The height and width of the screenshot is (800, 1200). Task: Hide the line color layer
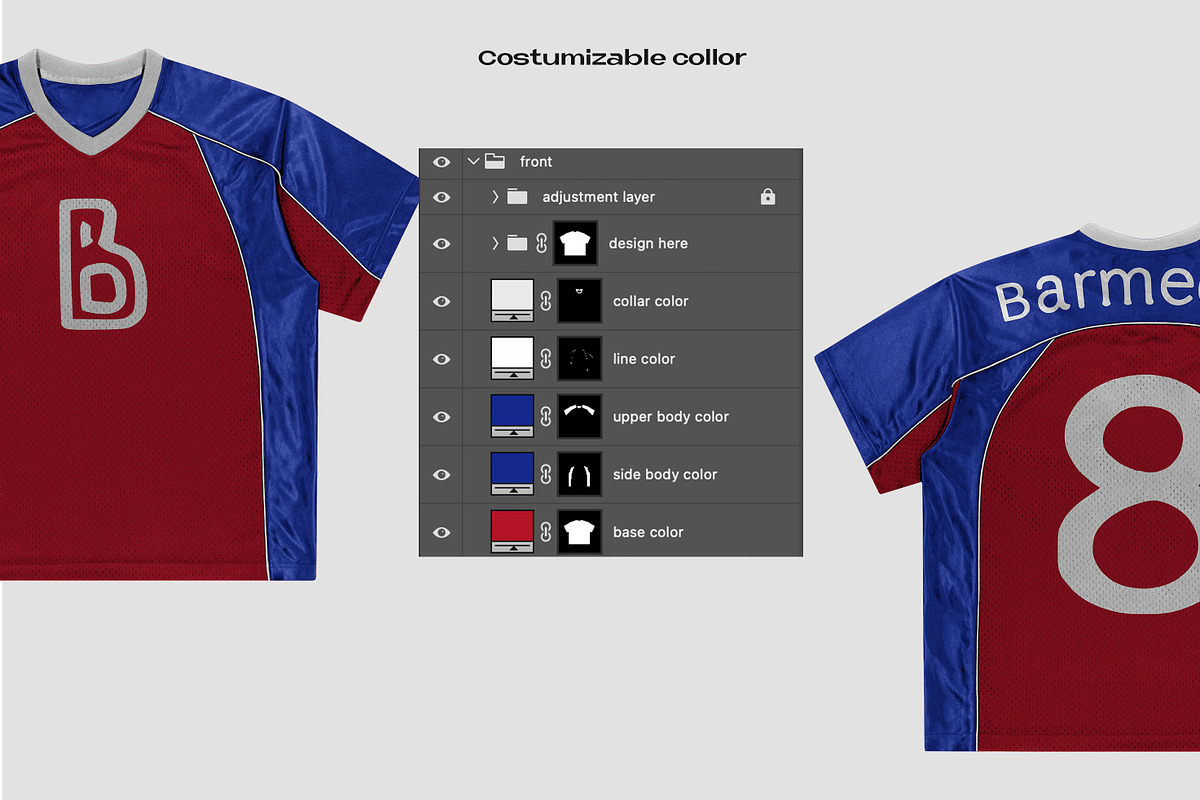tap(441, 360)
